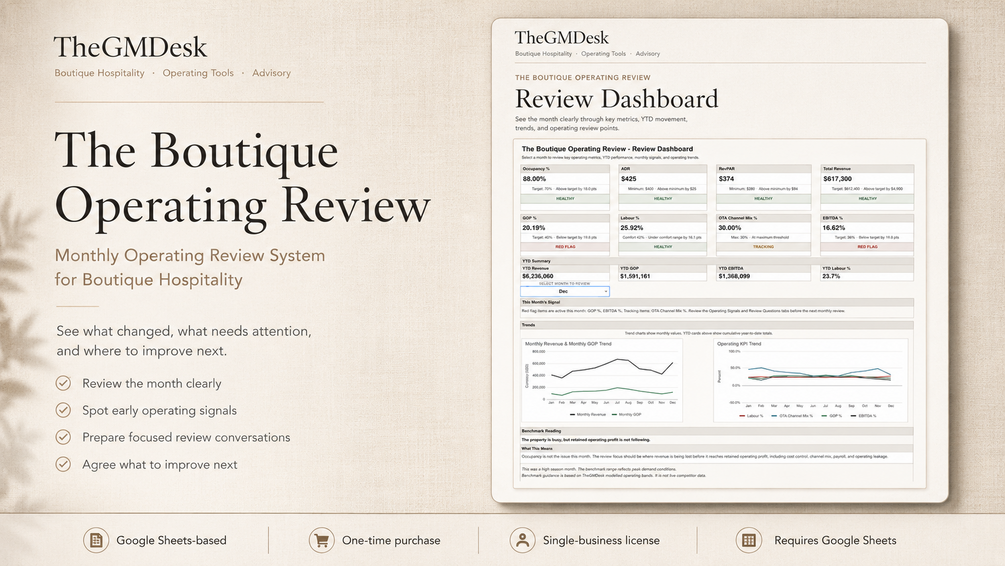1005x566 pixels.
Task: Click The Boutique Operating Review main title
Action: click(242, 178)
